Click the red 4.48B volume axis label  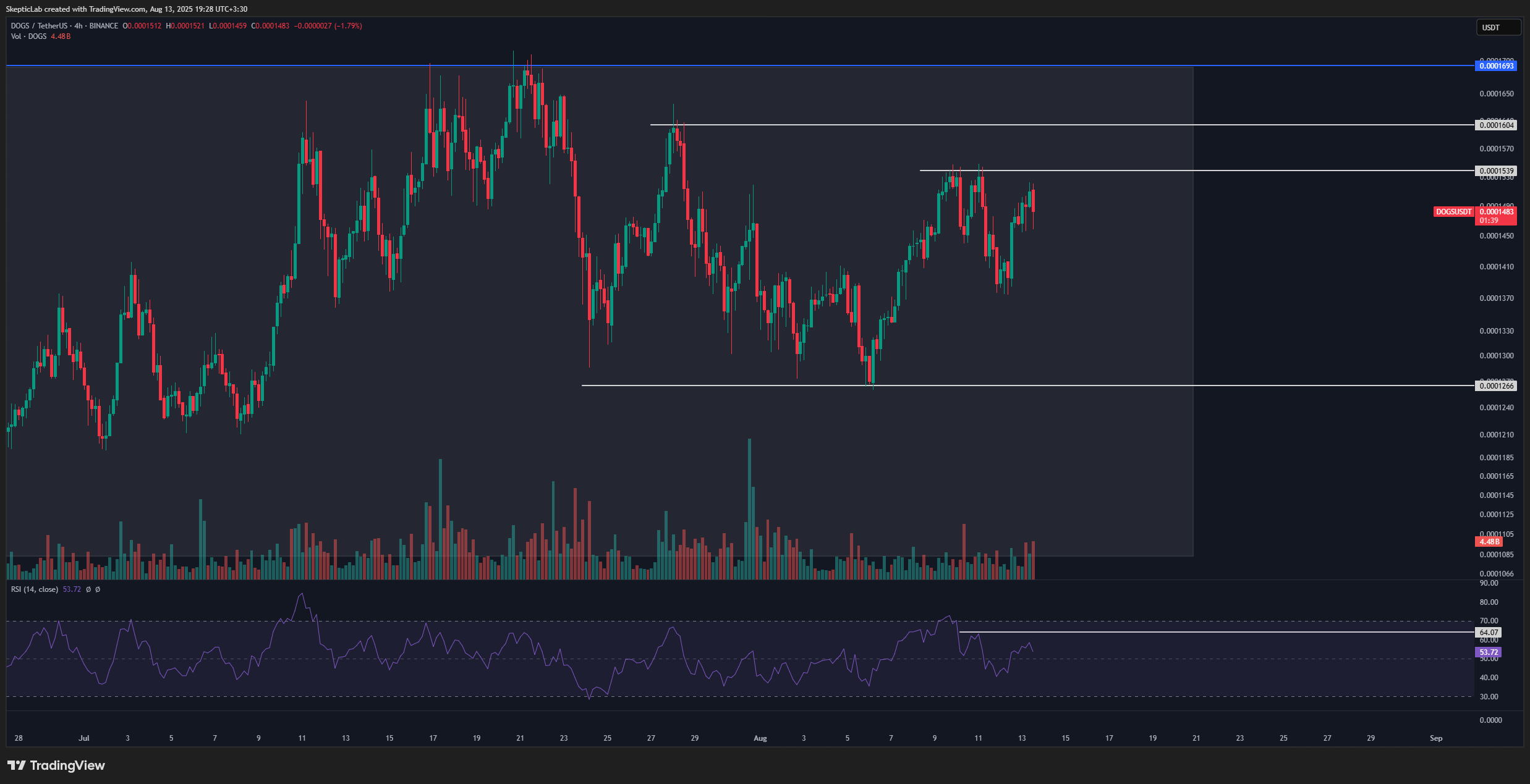click(1489, 542)
